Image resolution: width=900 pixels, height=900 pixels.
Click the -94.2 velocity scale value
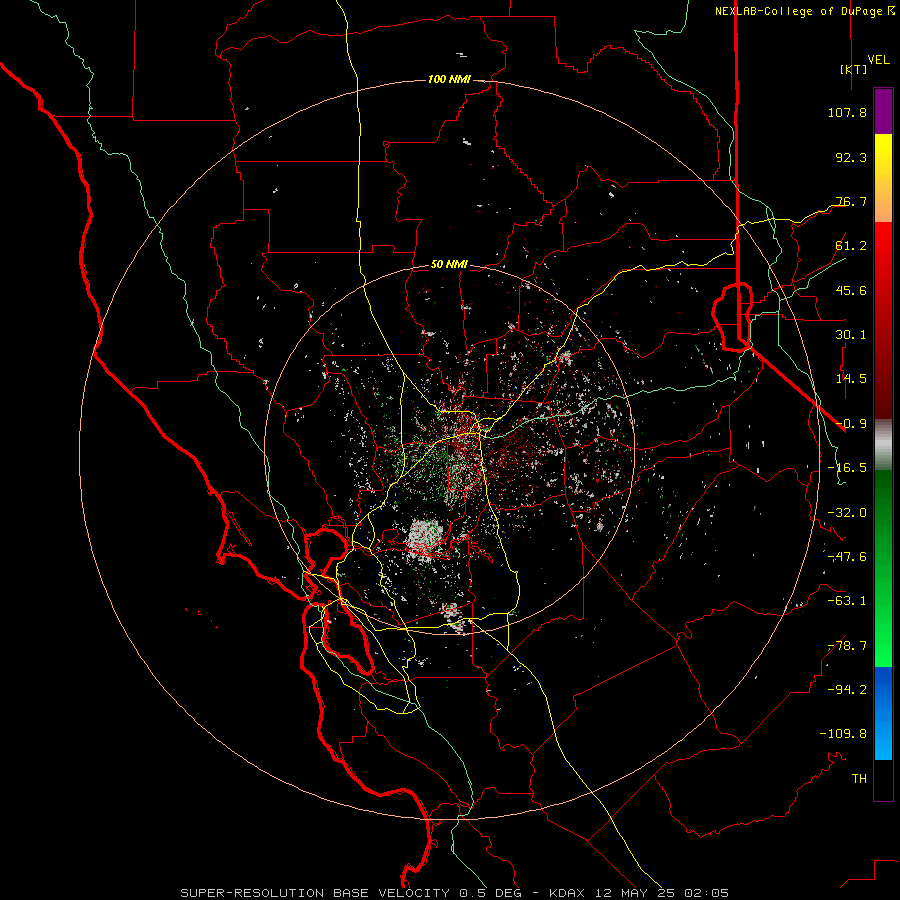[x=847, y=690]
